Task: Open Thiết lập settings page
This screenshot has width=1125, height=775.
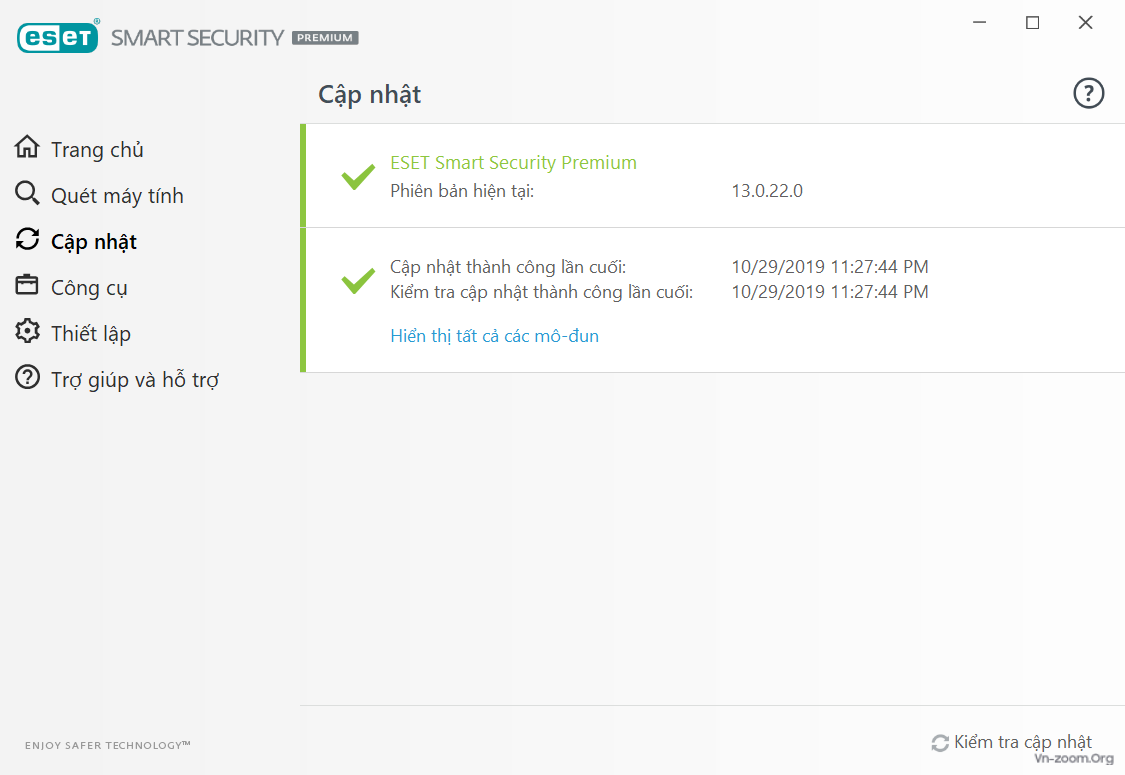Action: (90, 334)
